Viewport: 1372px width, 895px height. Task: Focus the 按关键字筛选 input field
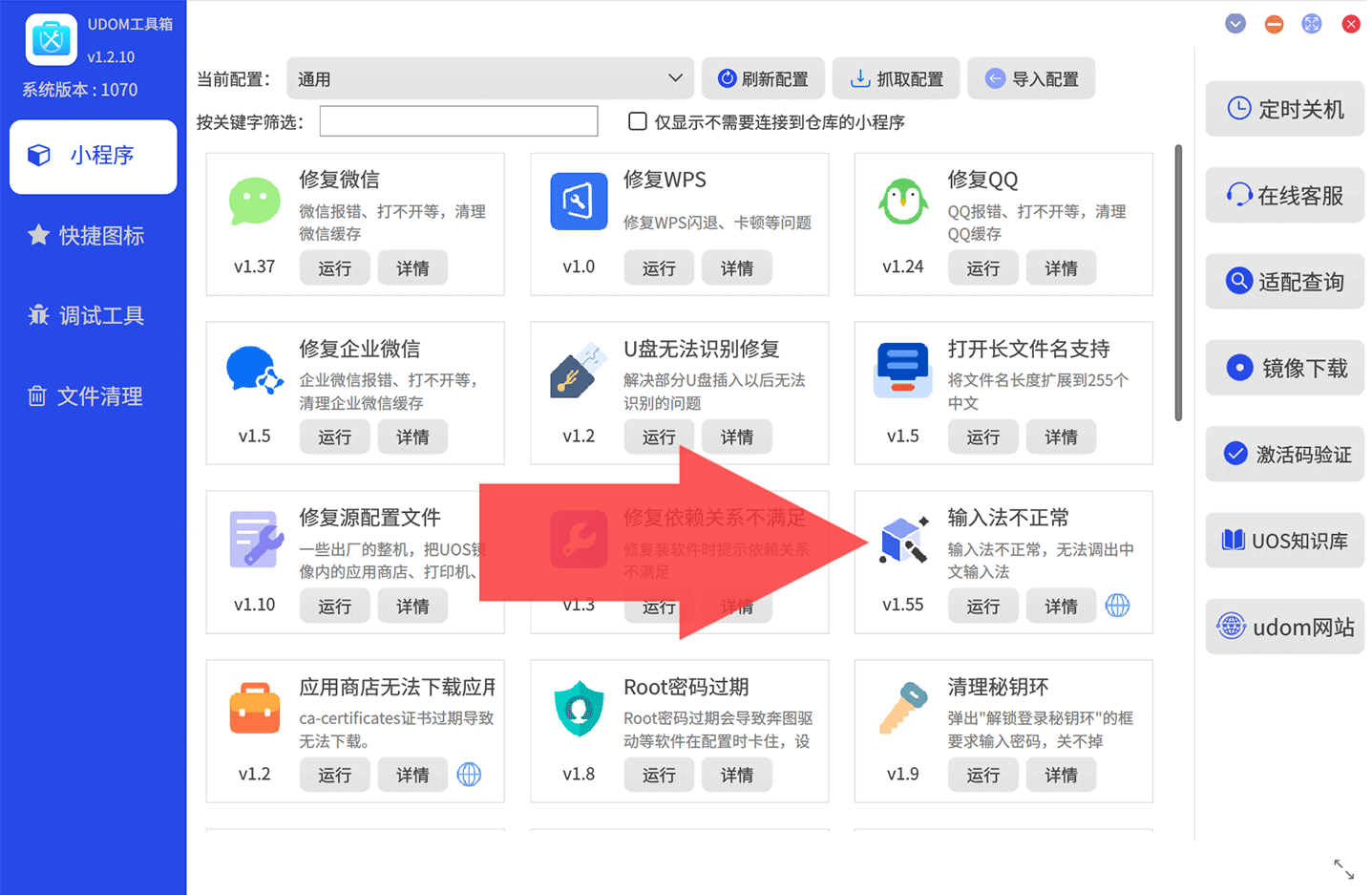(458, 121)
